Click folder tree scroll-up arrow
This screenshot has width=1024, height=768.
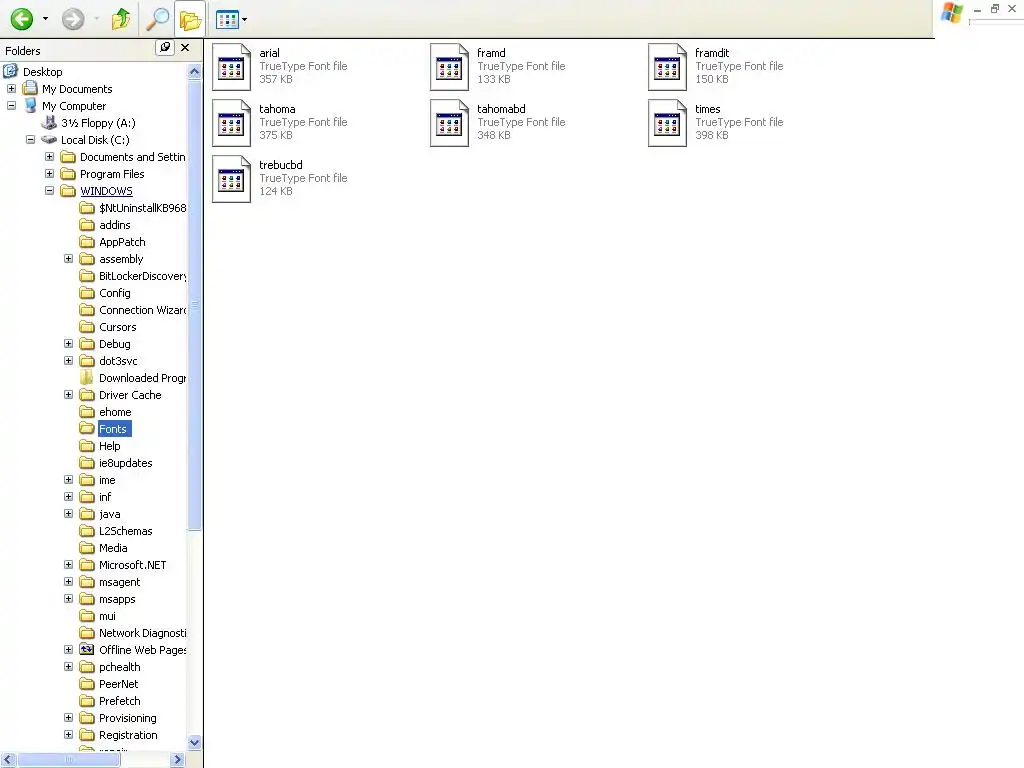tap(194, 71)
